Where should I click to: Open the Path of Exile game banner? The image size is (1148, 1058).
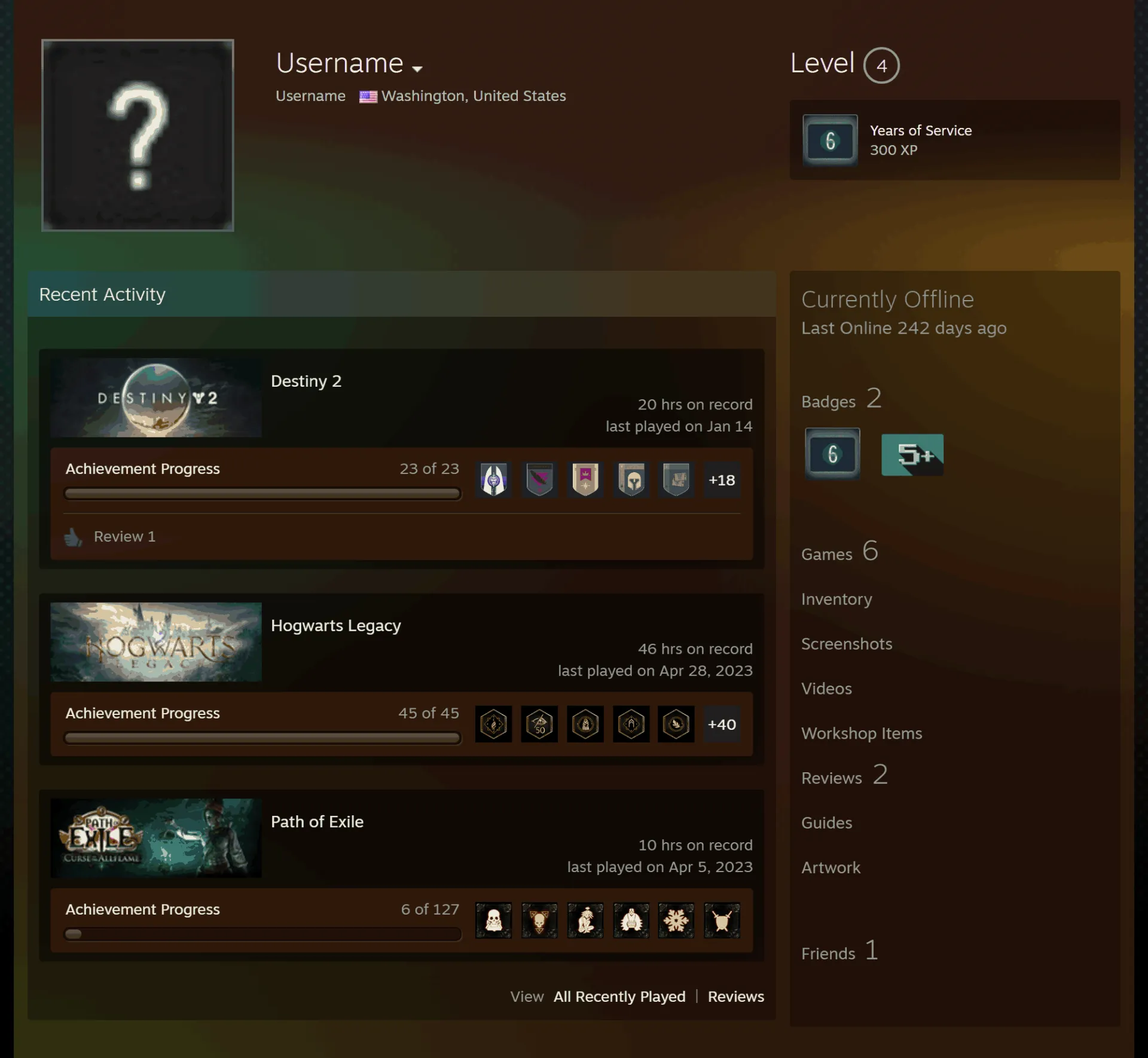pyautogui.click(x=156, y=838)
